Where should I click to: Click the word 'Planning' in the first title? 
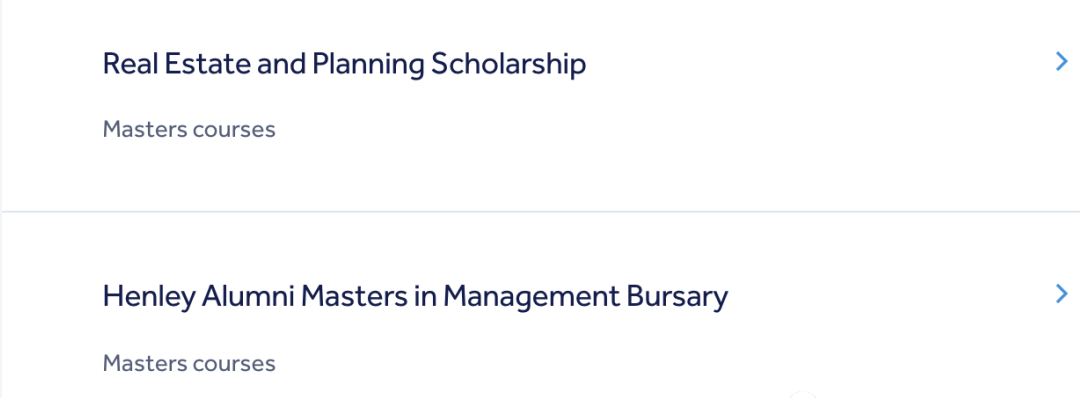[x=368, y=64]
